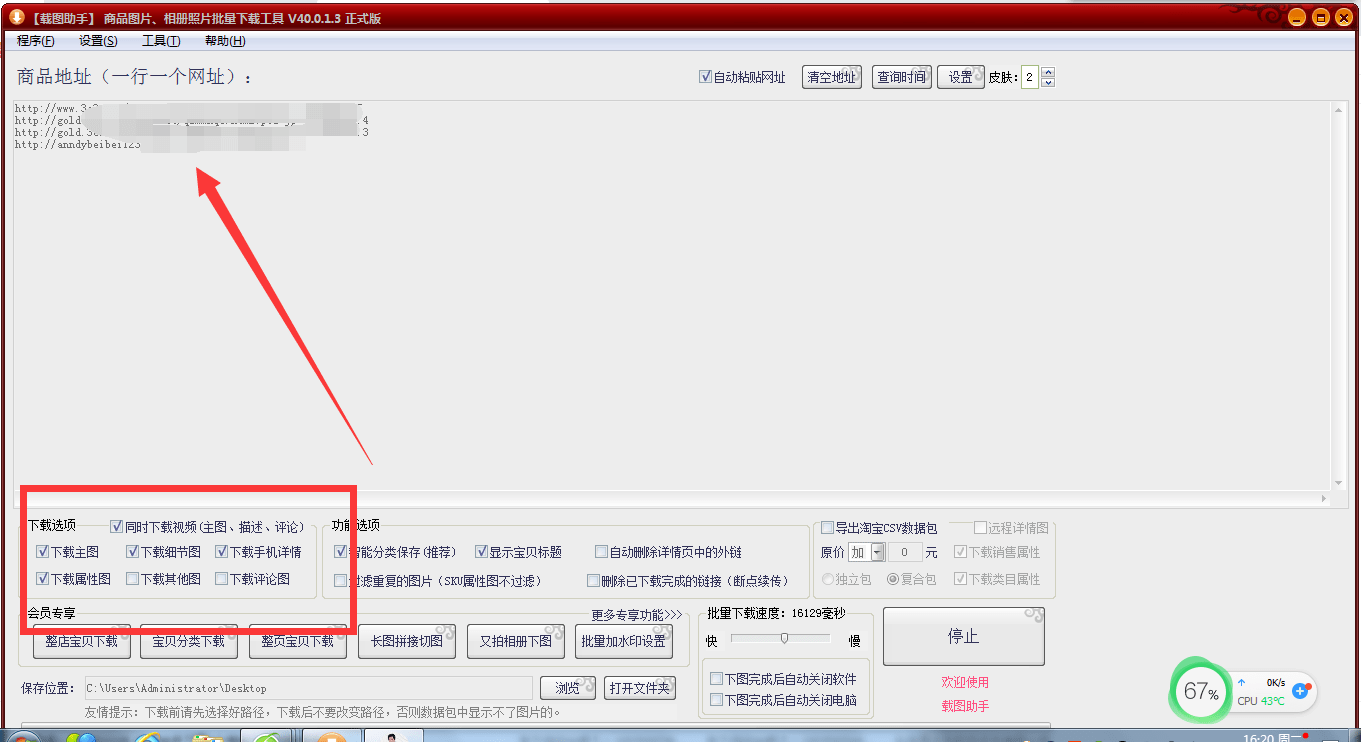Increase skin number with up arrow
This screenshot has width=1361, height=742.
(1048, 72)
